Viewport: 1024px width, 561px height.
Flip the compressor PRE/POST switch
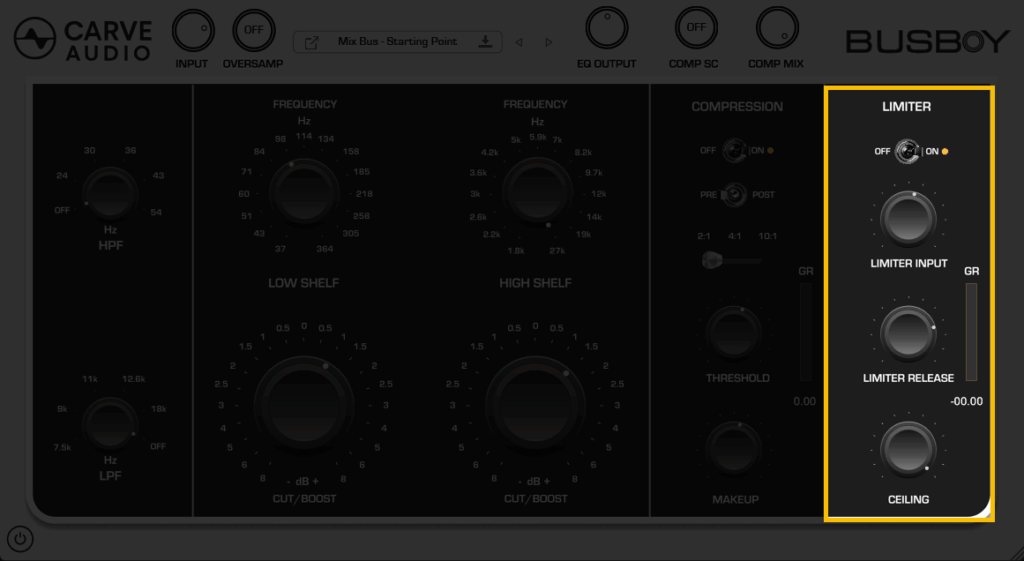pyautogui.click(x=735, y=194)
